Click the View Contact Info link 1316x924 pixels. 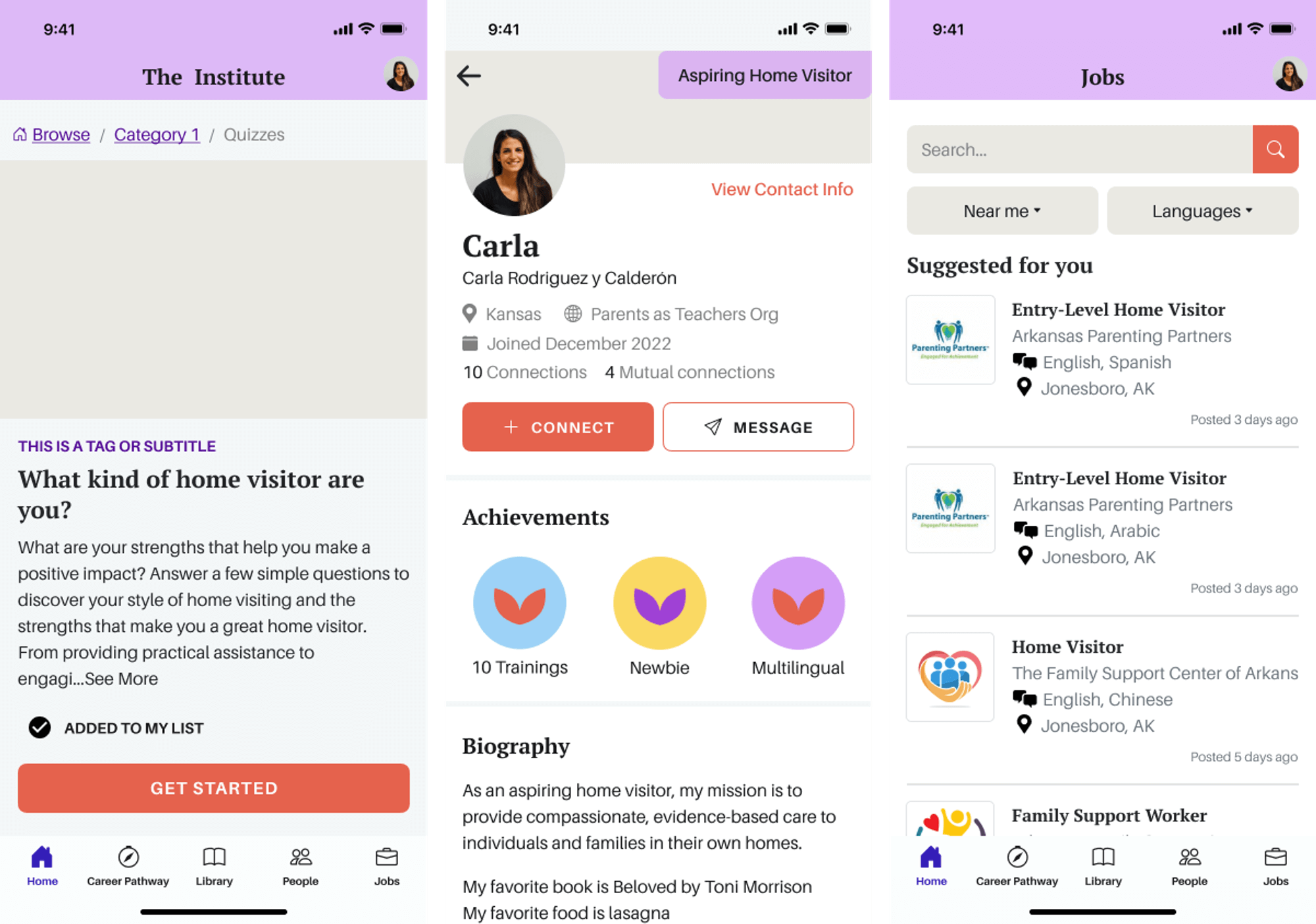click(x=783, y=190)
